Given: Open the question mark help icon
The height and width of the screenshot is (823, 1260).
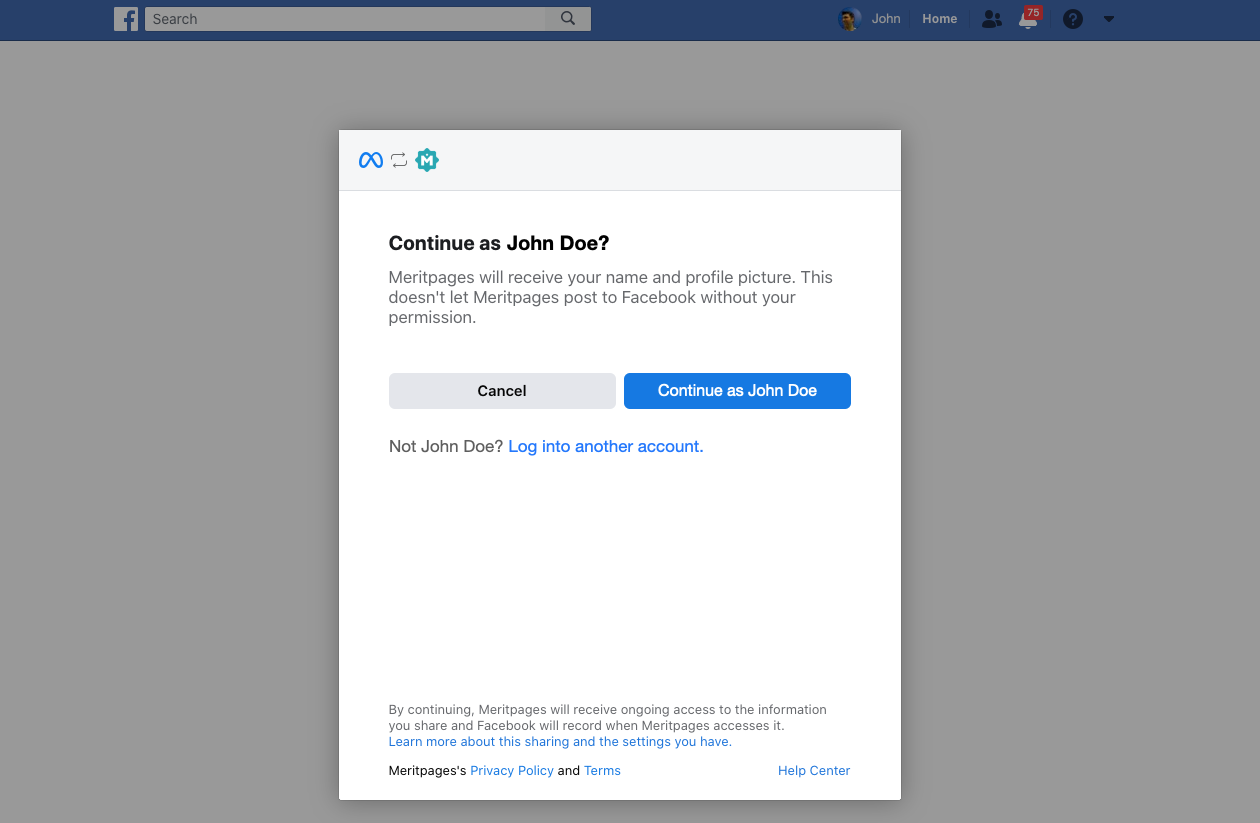Looking at the screenshot, I should [x=1072, y=19].
